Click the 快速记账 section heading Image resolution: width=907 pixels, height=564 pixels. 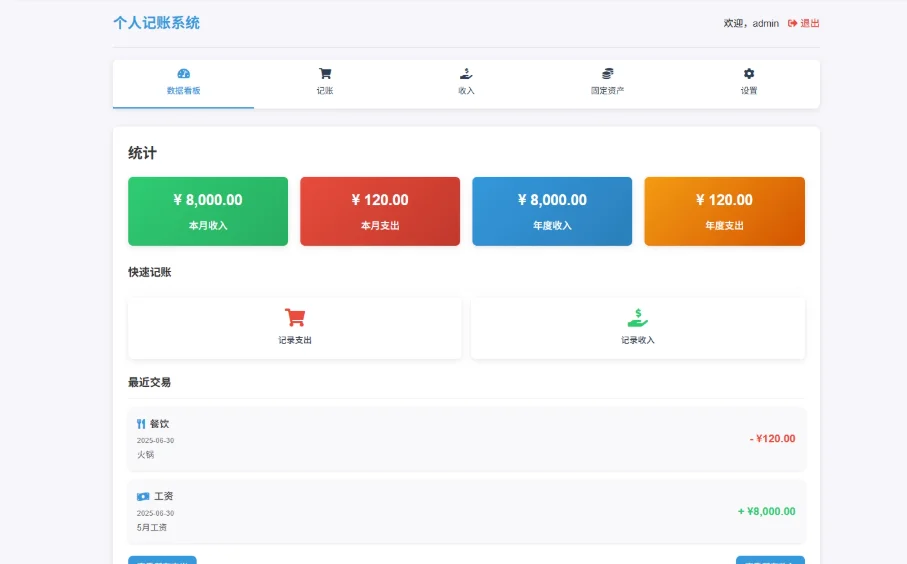pyautogui.click(x=150, y=272)
